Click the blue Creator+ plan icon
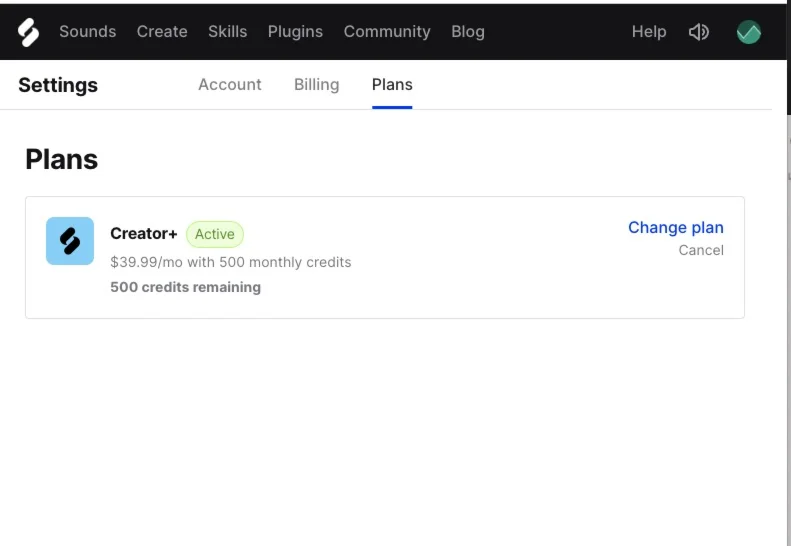 coord(70,241)
